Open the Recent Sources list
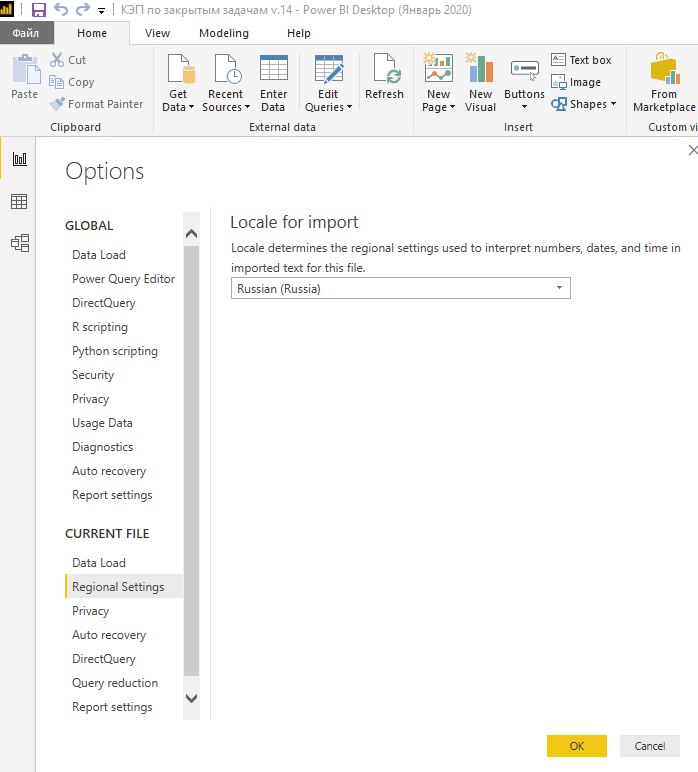 pyautogui.click(x=226, y=83)
